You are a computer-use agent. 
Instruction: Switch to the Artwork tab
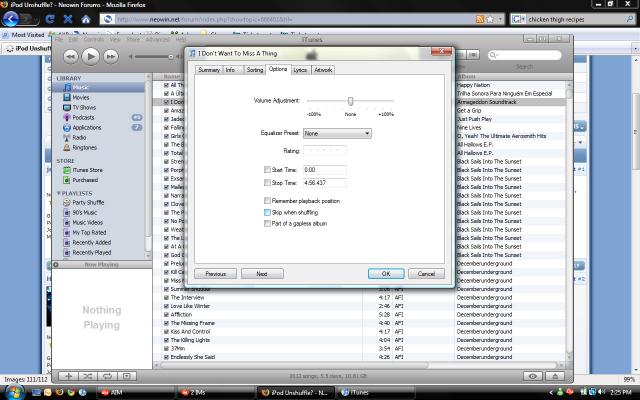pyautogui.click(x=323, y=70)
